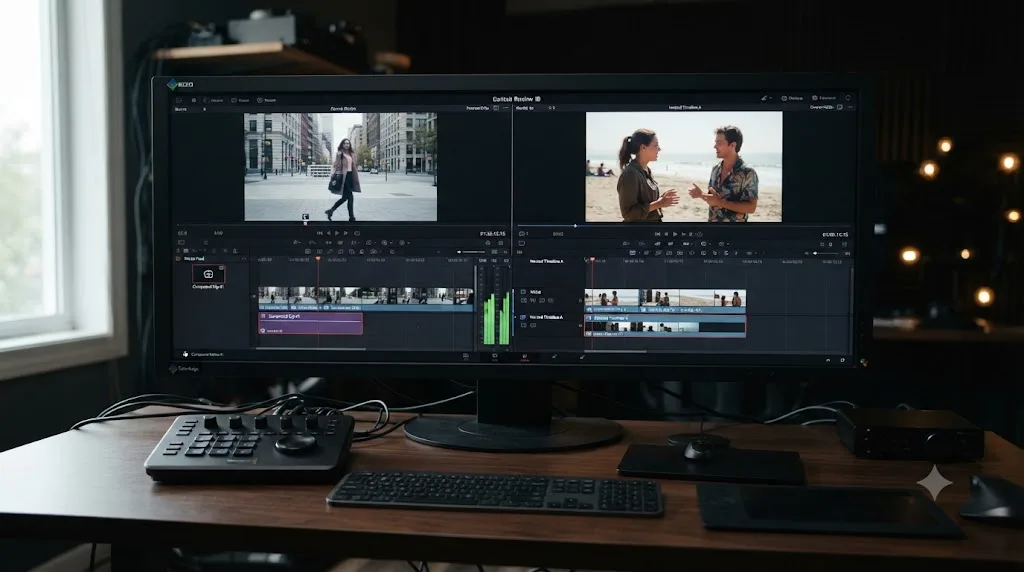Viewport: 1024px width, 572px height.
Task: Select the purple compound clip in the left timeline
Action: (x=311, y=324)
